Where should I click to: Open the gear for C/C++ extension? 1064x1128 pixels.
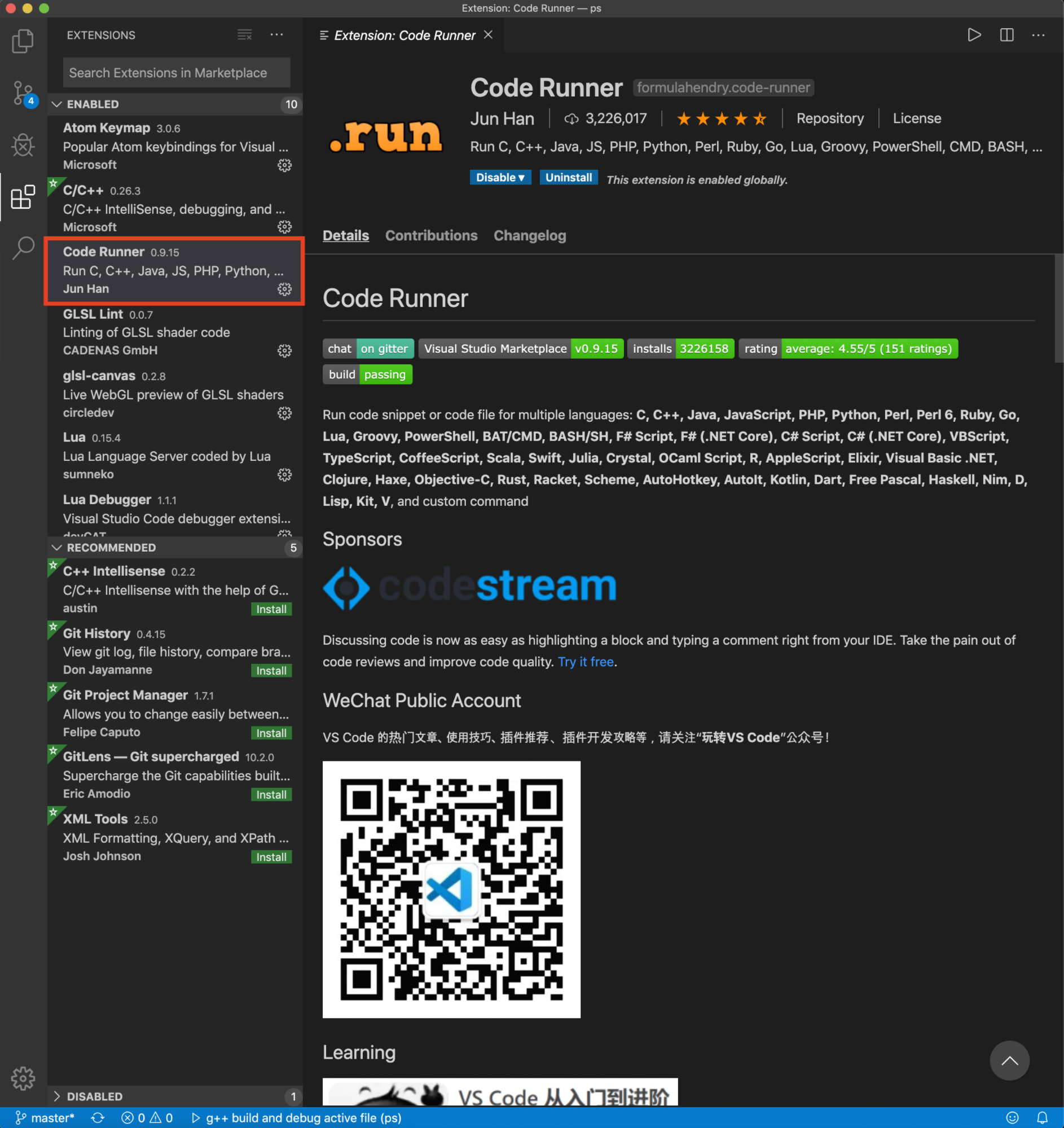click(x=284, y=227)
